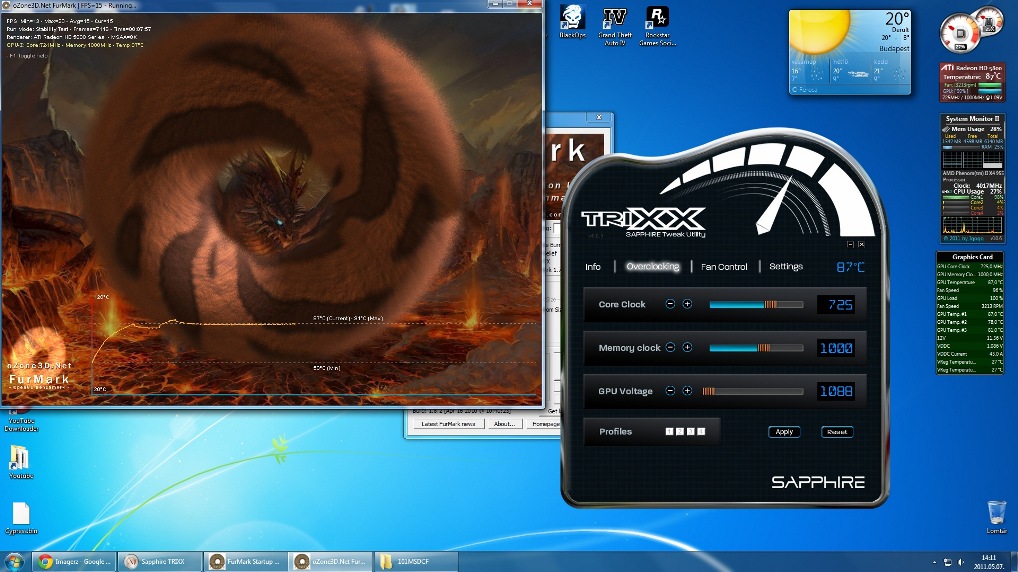
Task: Click the ATI Radeon temperature gadget
Action: 972,82
